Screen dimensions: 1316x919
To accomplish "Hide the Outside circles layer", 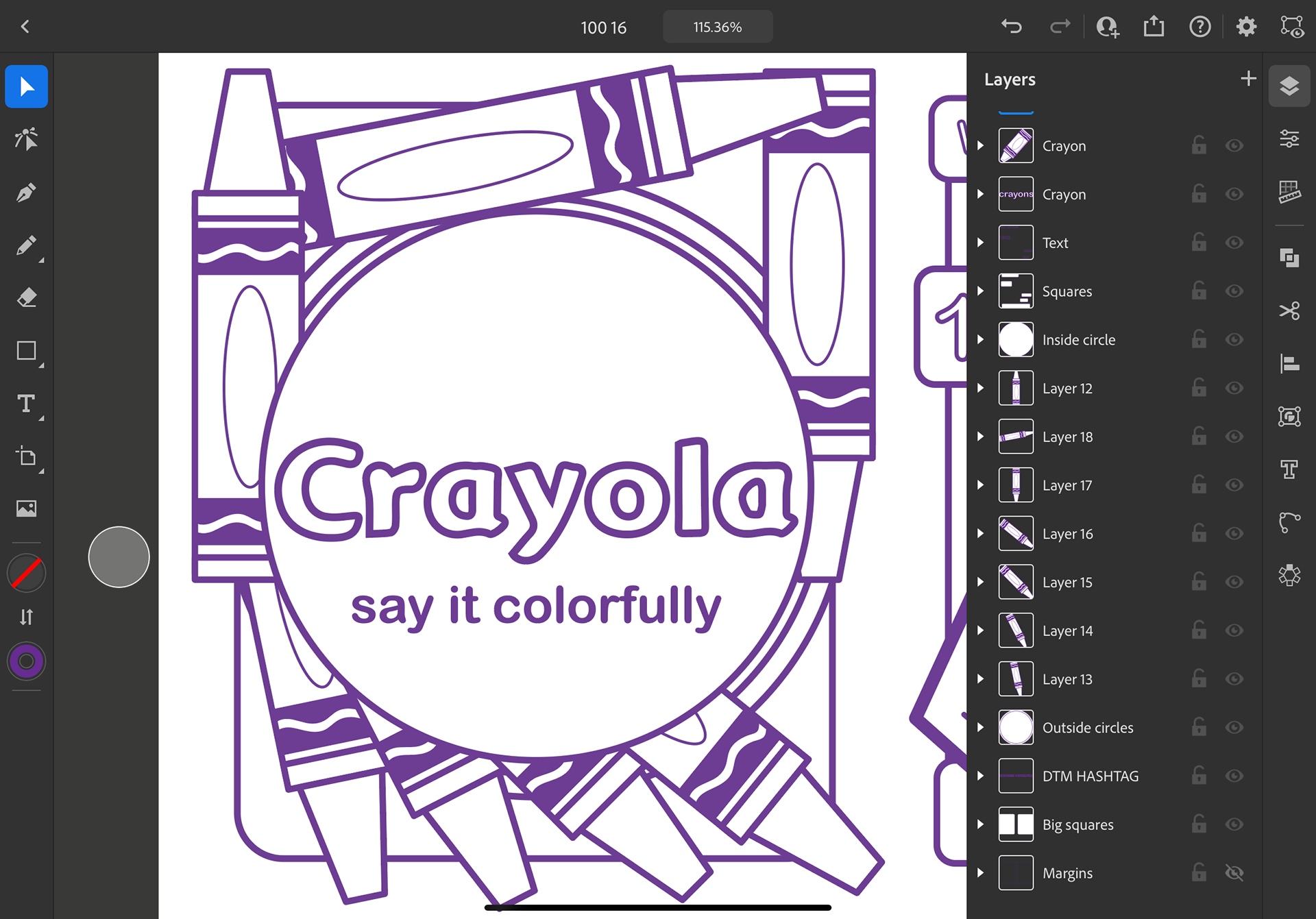I will pyautogui.click(x=1234, y=727).
